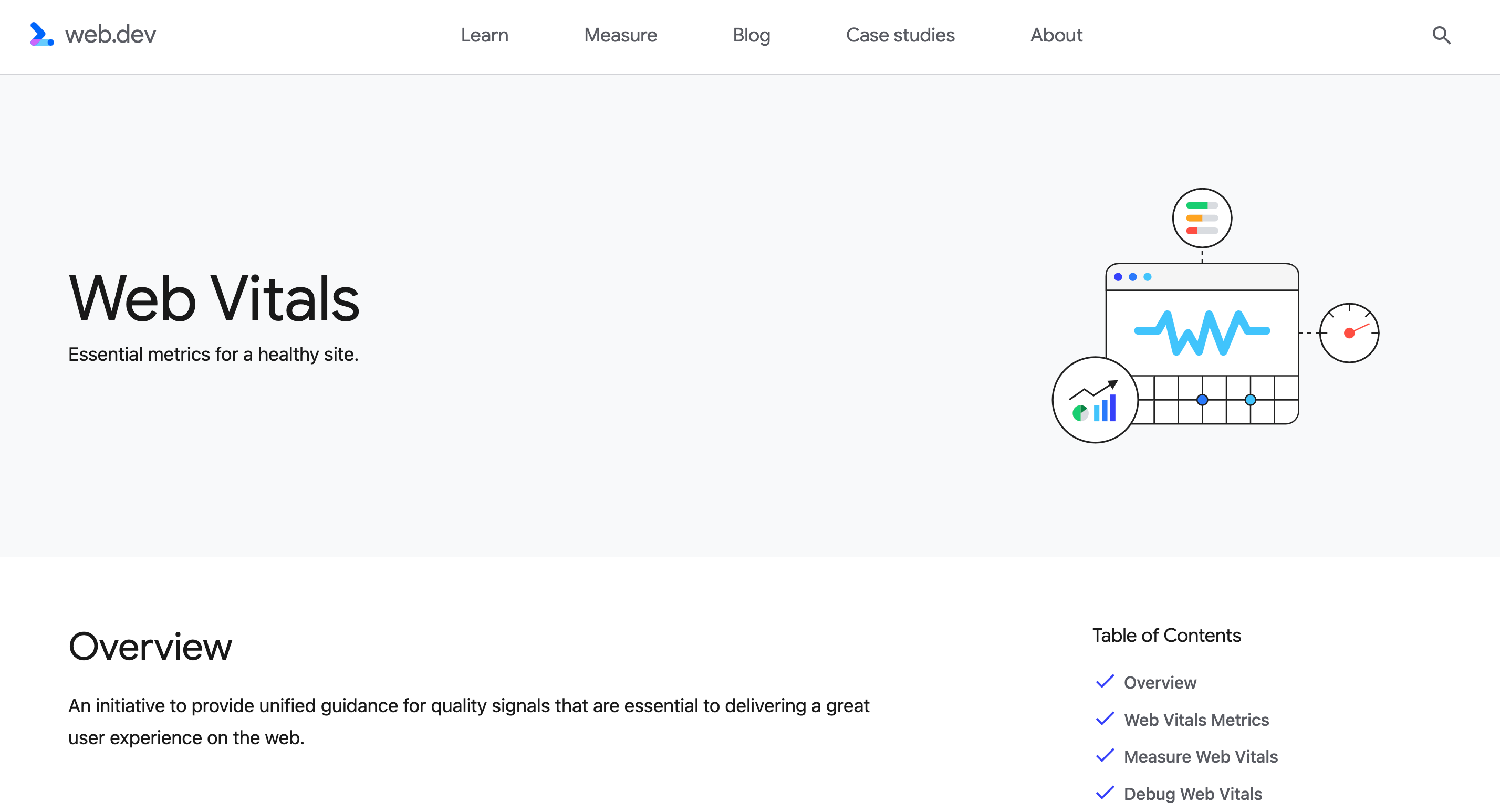Open the search magnifier icon
Image resolution: width=1500 pixels, height=812 pixels.
(1441, 36)
